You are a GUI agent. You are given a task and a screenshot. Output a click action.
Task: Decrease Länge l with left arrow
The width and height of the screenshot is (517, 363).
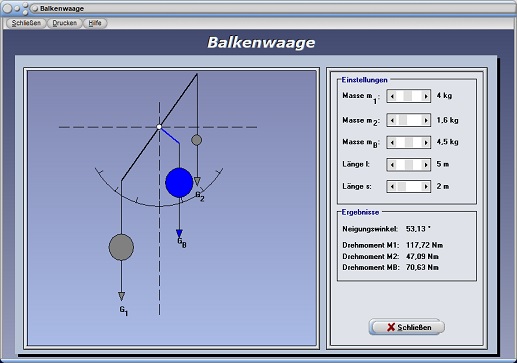point(392,165)
